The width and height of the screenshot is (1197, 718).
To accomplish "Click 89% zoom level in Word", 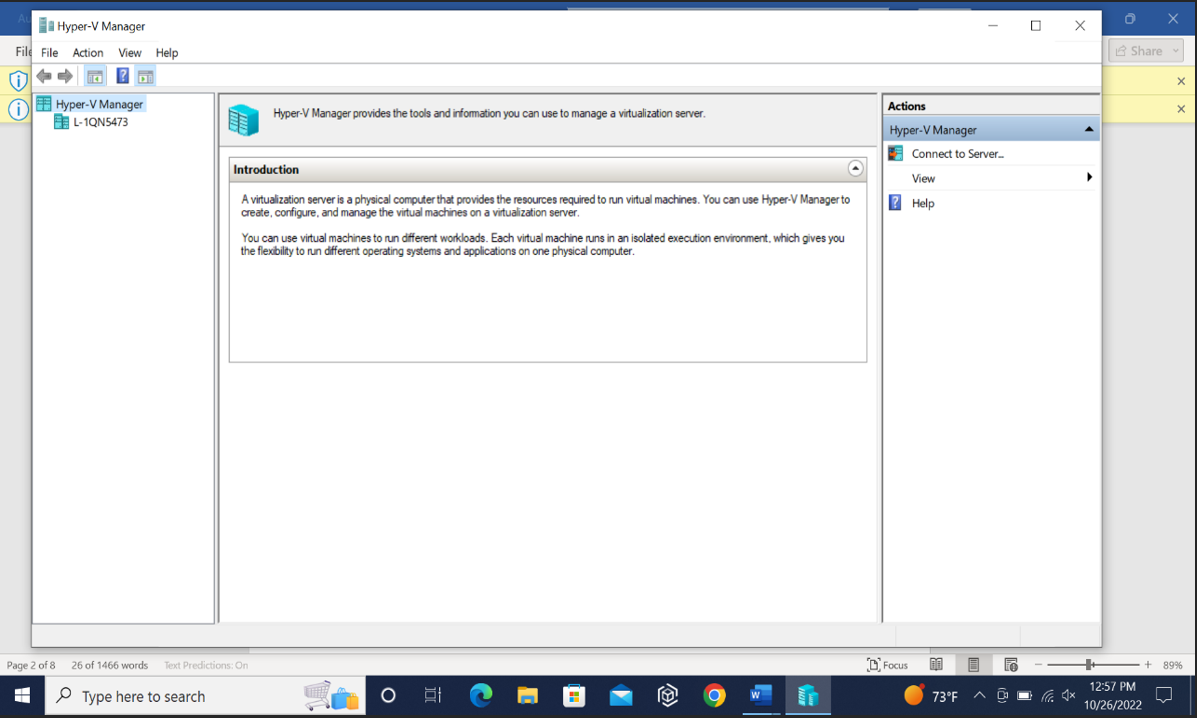I will pyautogui.click(x=1173, y=665).
